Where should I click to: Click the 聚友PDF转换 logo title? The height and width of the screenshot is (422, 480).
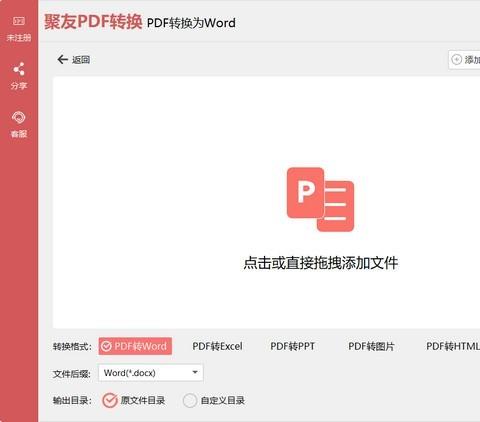tap(93, 22)
